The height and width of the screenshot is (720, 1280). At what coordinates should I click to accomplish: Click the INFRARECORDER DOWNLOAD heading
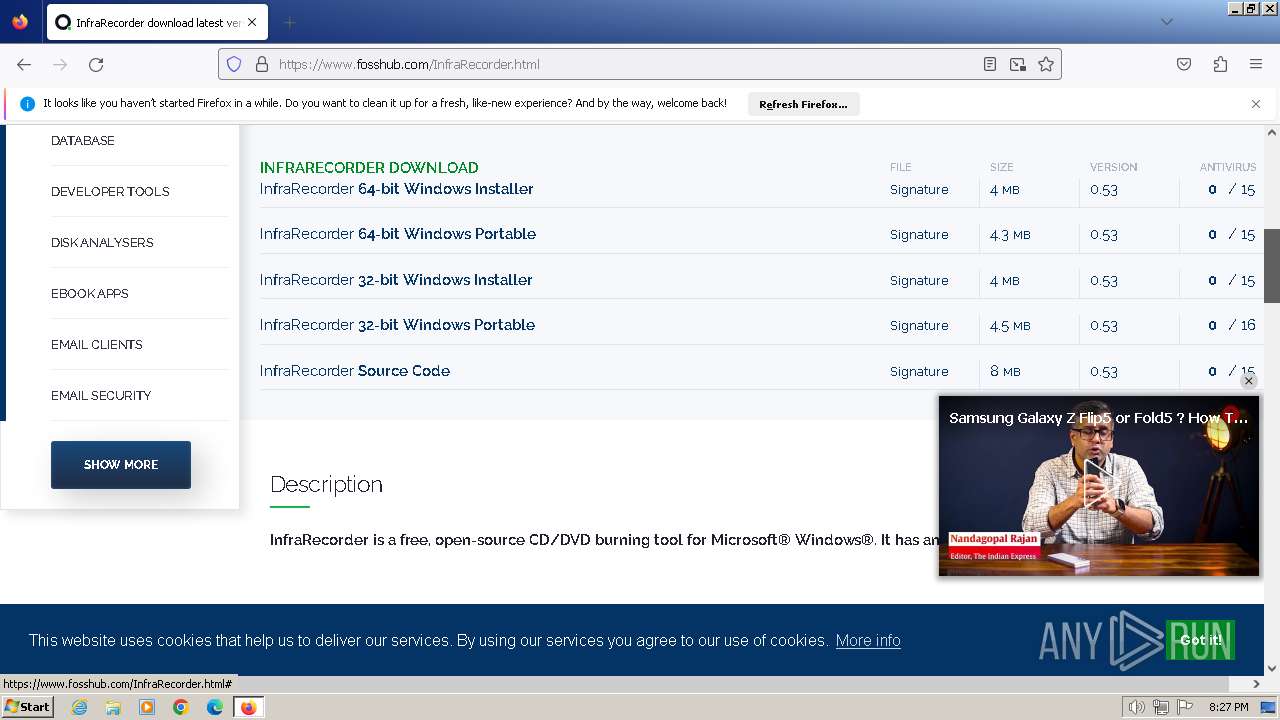[369, 168]
